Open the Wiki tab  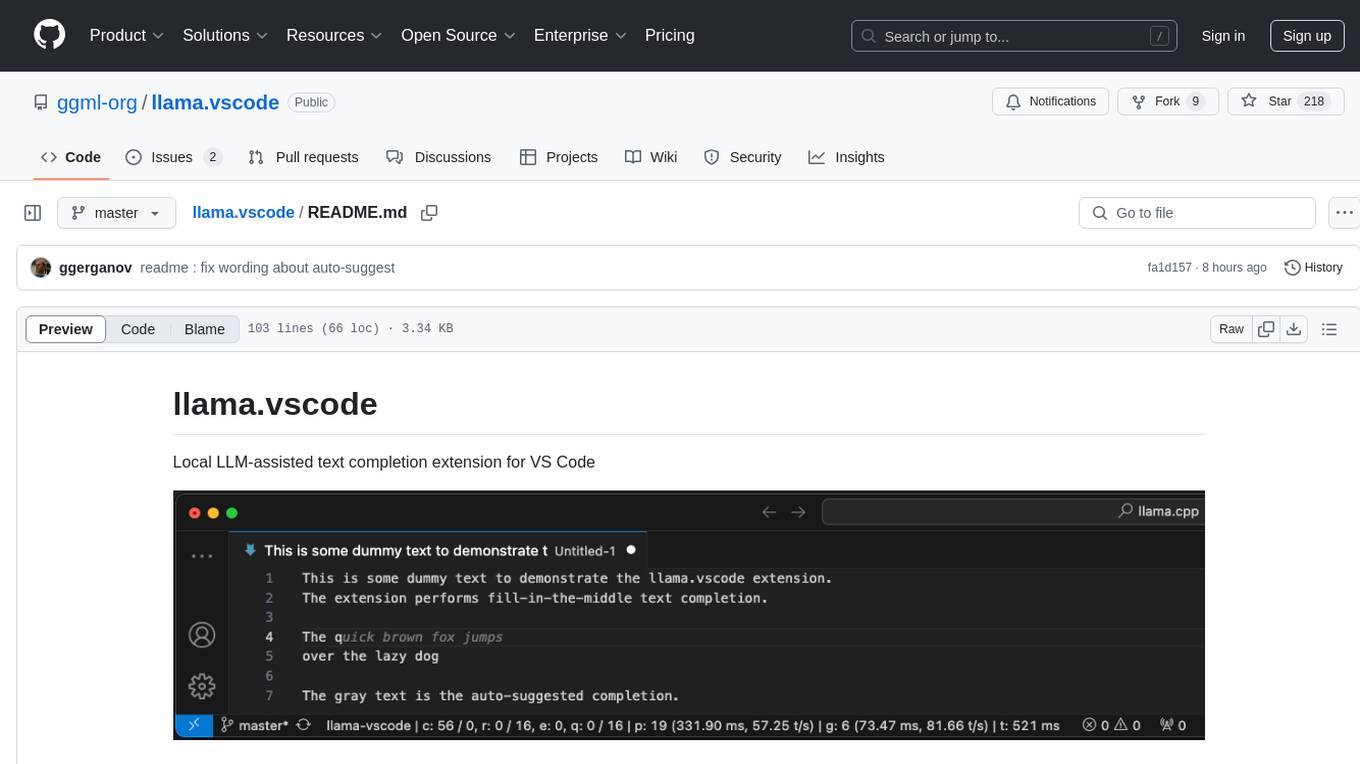(x=651, y=157)
